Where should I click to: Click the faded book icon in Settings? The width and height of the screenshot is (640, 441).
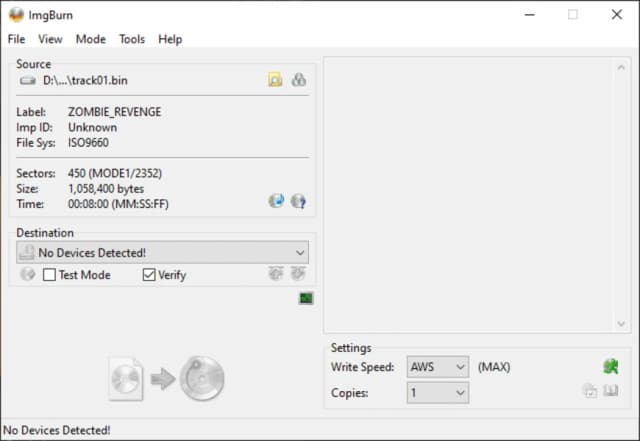(611, 391)
